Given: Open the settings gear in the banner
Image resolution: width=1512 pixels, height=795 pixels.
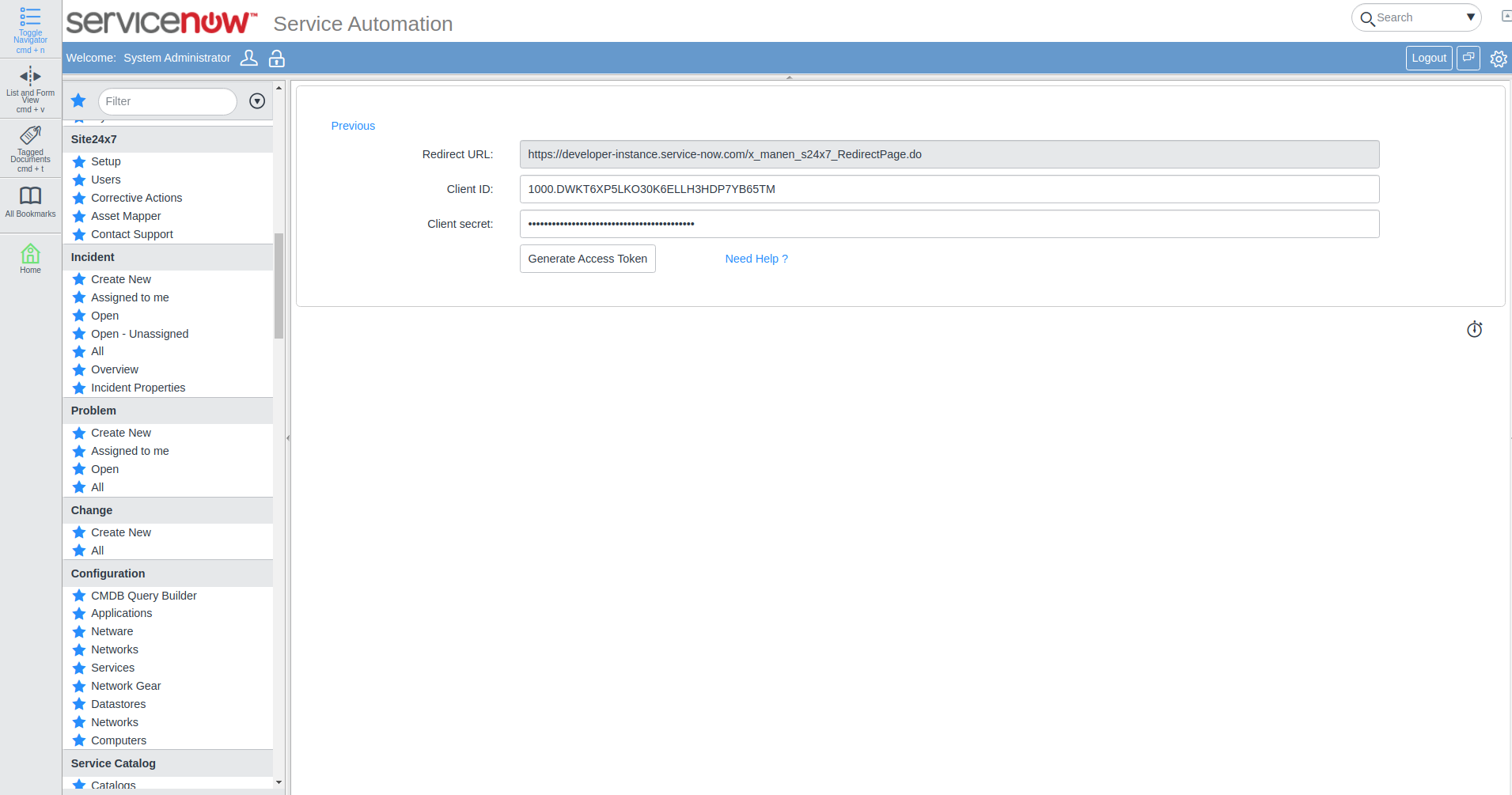Looking at the screenshot, I should pos(1498,58).
